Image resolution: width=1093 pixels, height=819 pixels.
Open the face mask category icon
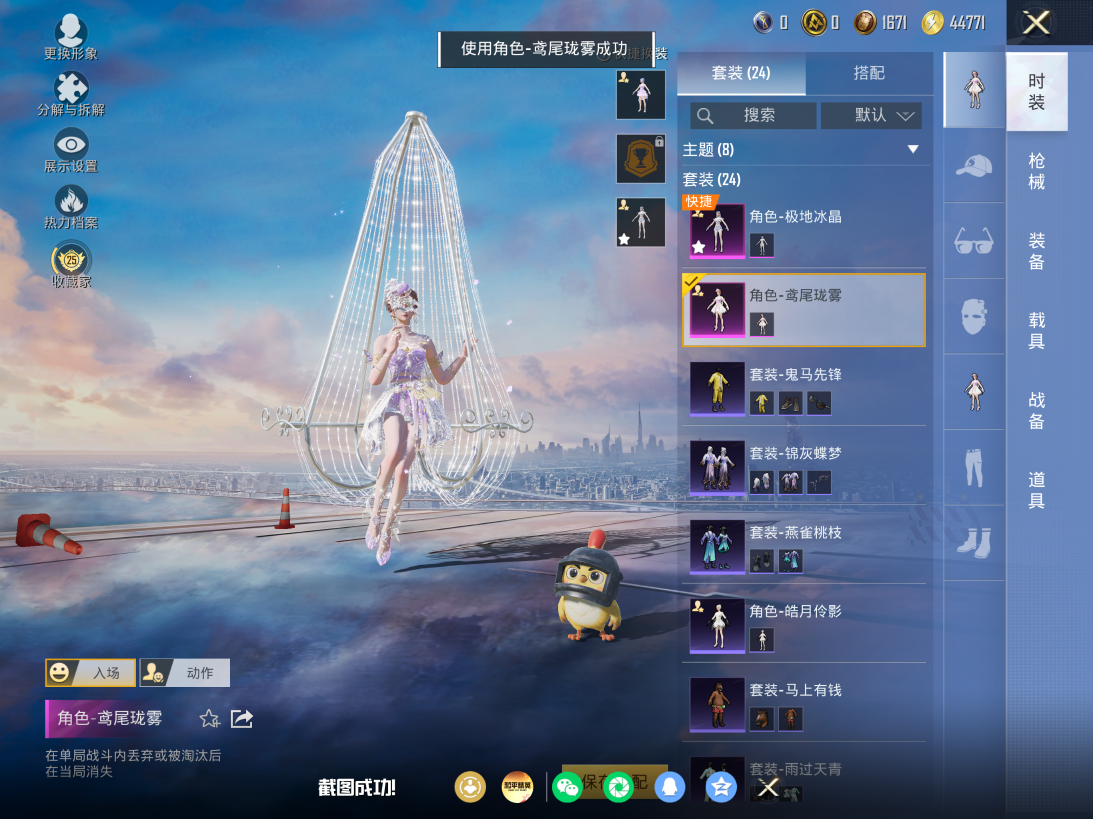[974, 316]
